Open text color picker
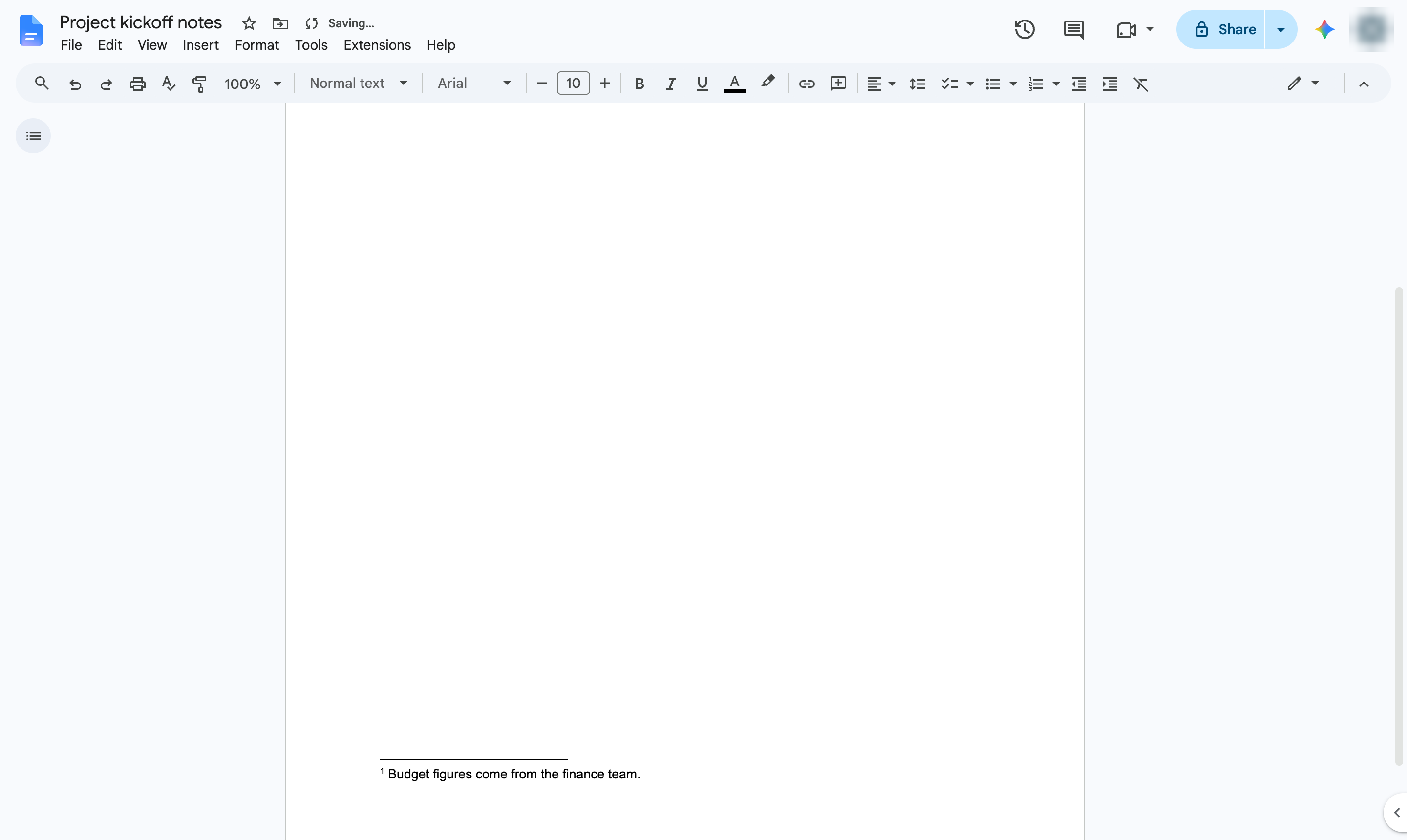 tap(734, 84)
